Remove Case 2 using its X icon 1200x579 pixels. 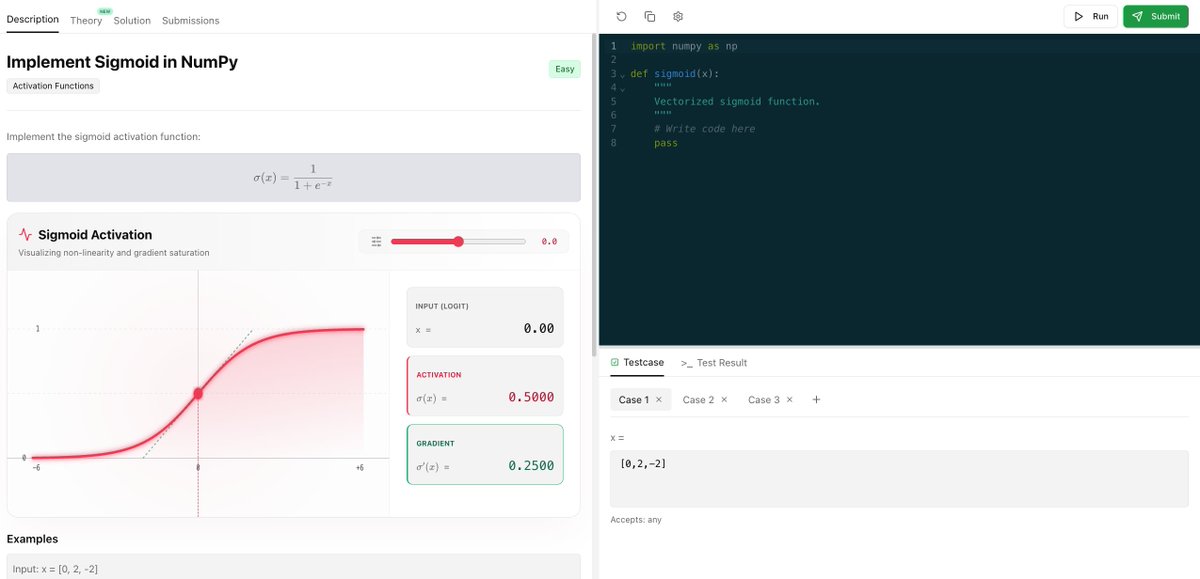(x=724, y=400)
